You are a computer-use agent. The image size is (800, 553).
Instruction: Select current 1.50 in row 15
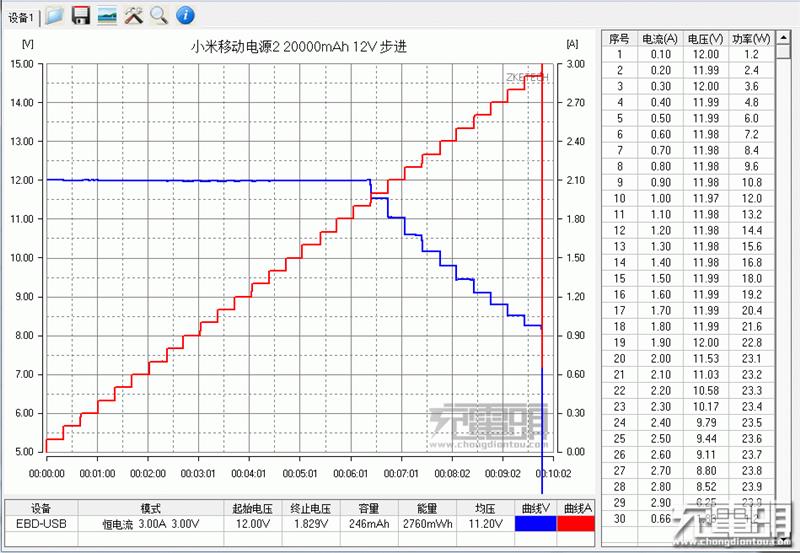click(x=660, y=279)
